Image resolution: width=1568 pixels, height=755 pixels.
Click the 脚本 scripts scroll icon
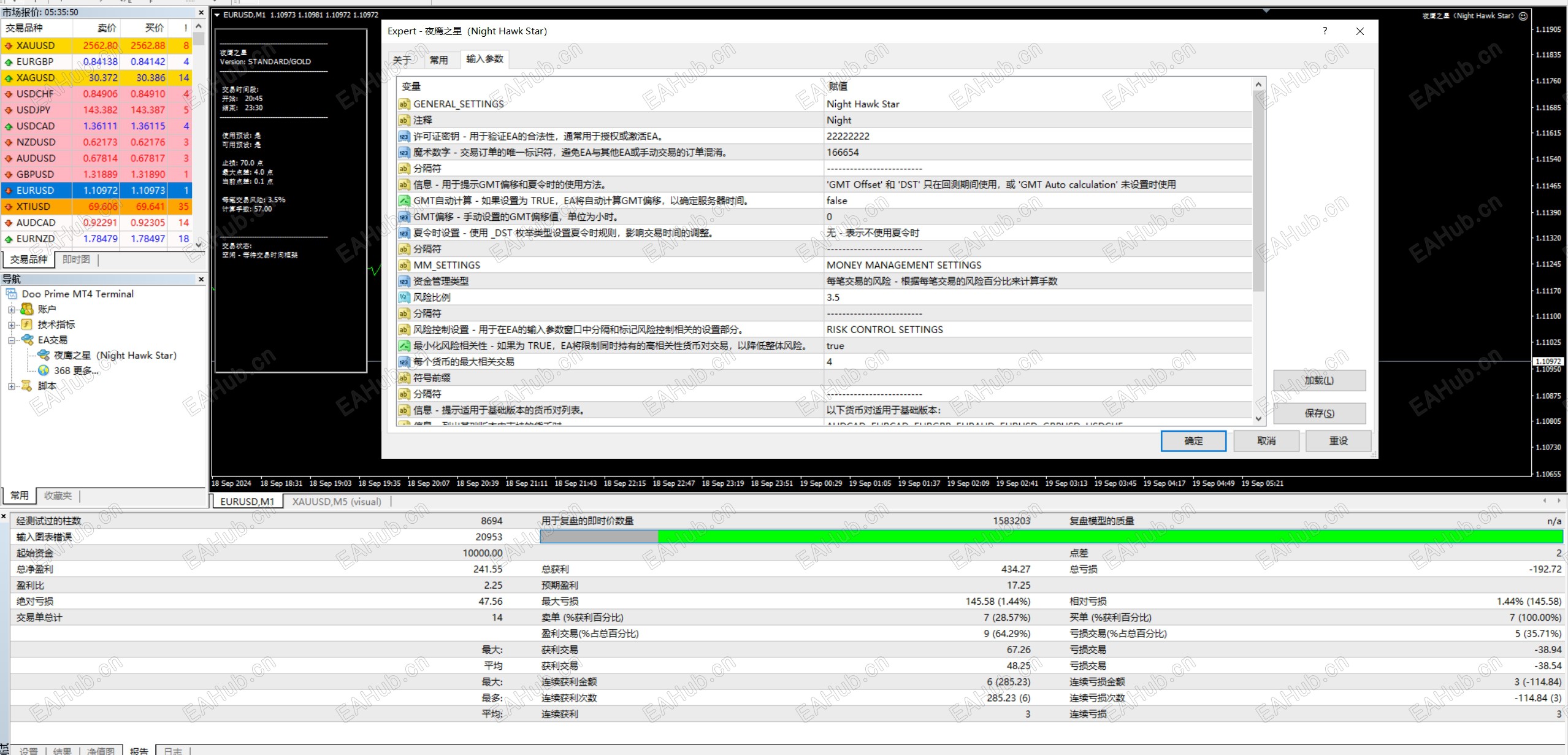(27, 386)
